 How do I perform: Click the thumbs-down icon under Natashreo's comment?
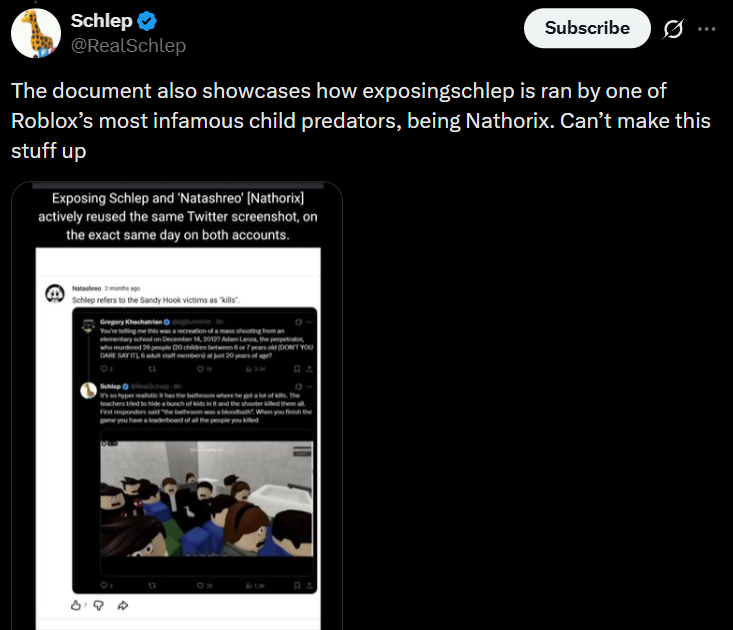(100, 605)
